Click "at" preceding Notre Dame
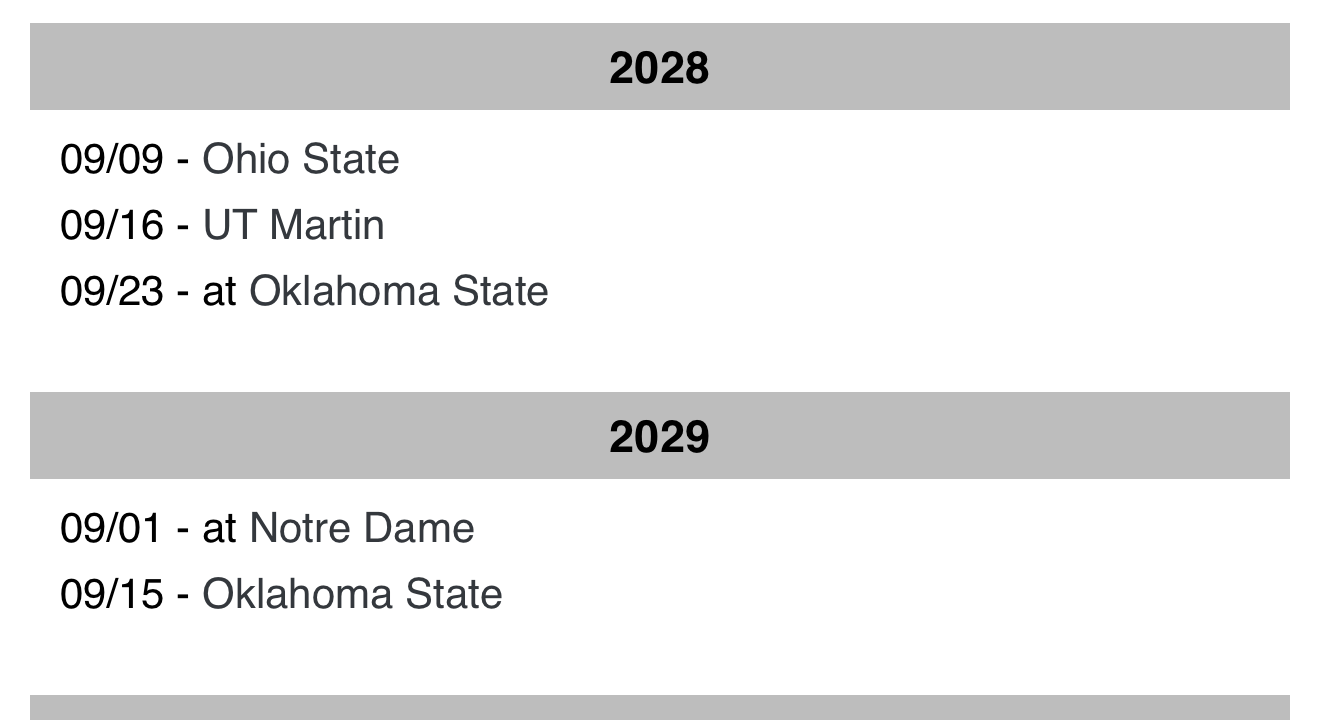1320x720 pixels. point(219,529)
